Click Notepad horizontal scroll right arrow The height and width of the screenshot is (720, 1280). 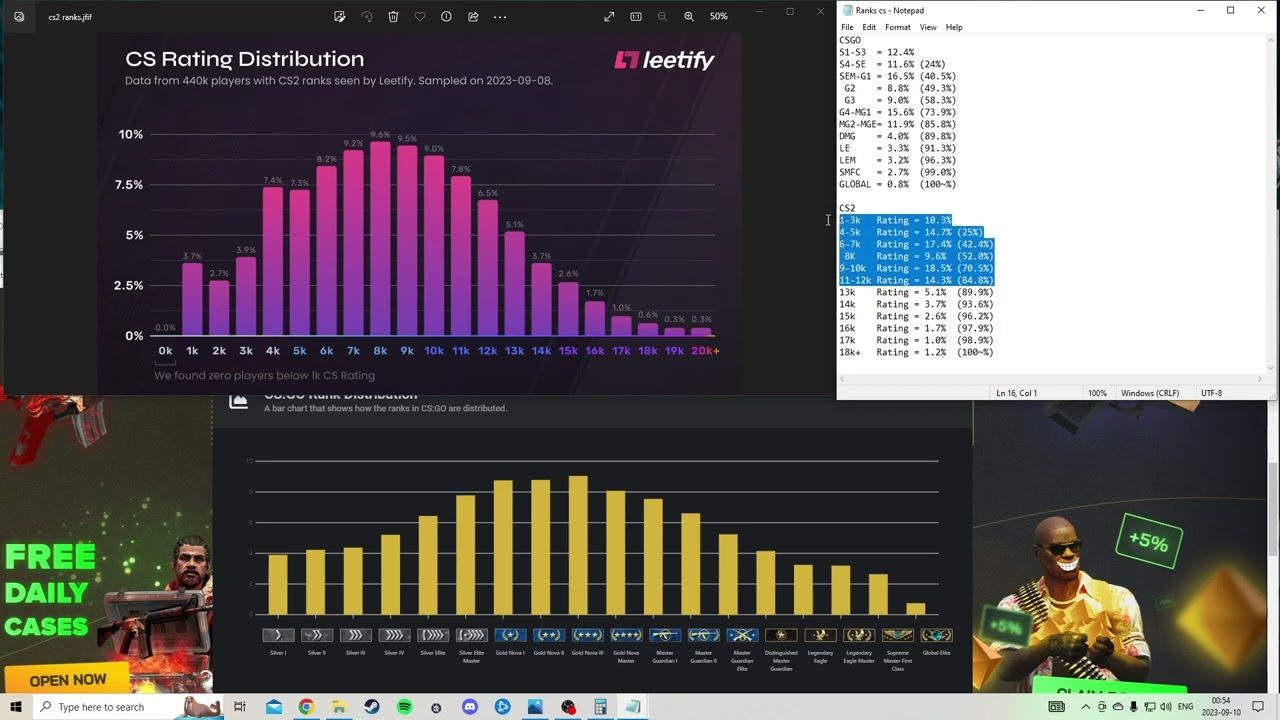click(1260, 380)
